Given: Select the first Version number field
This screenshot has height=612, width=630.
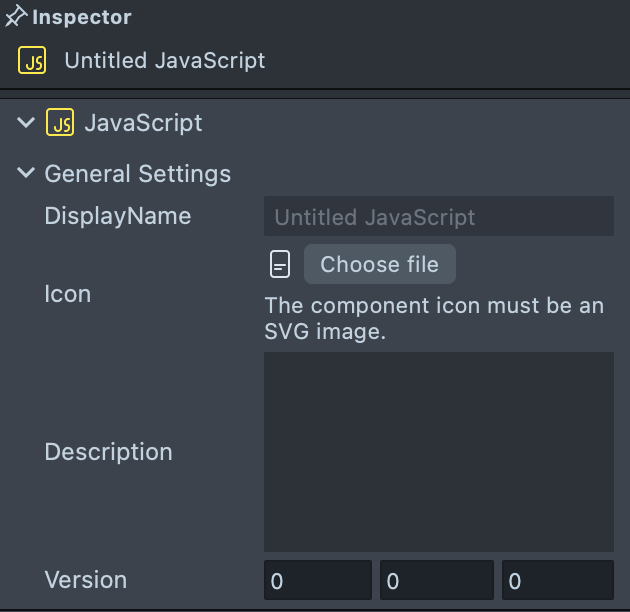Looking at the screenshot, I should tap(317, 581).
